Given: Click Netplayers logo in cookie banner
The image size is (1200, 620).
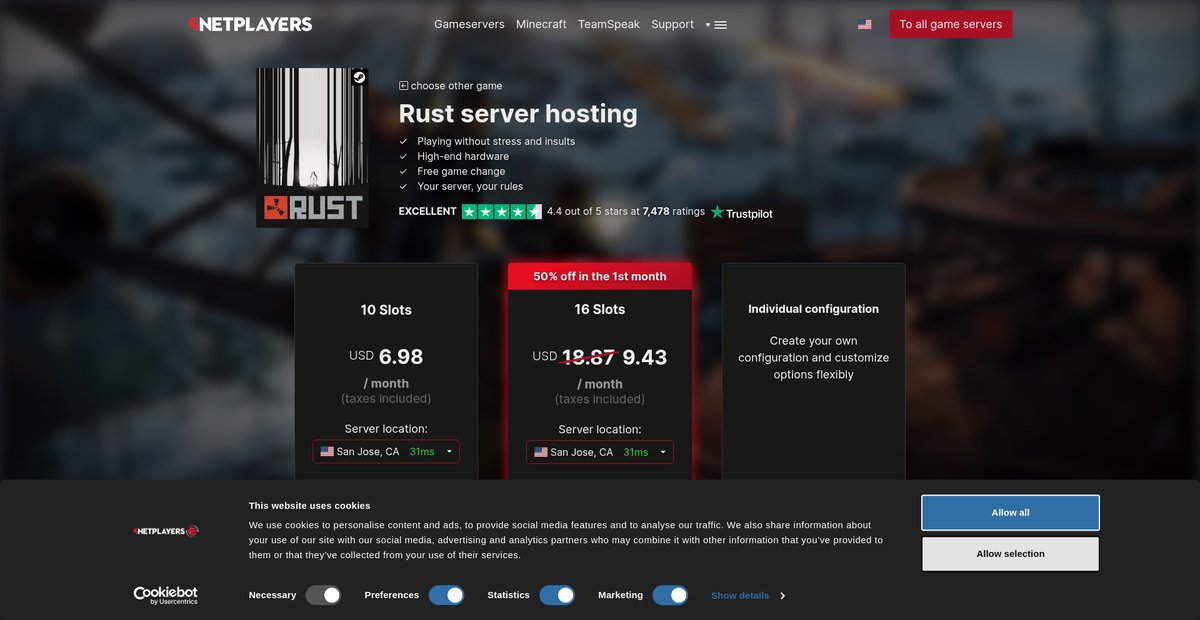Looking at the screenshot, I should click(166, 531).
